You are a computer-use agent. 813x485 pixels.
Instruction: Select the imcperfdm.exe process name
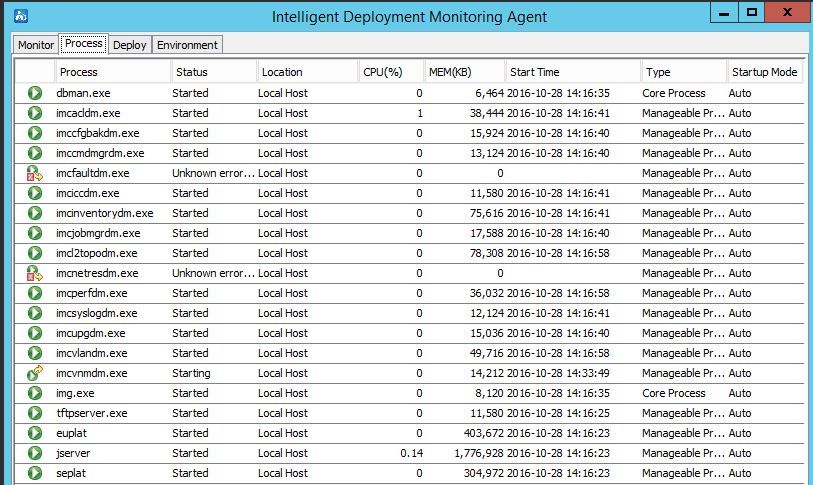pyautogui.click(x=92, y=293)
